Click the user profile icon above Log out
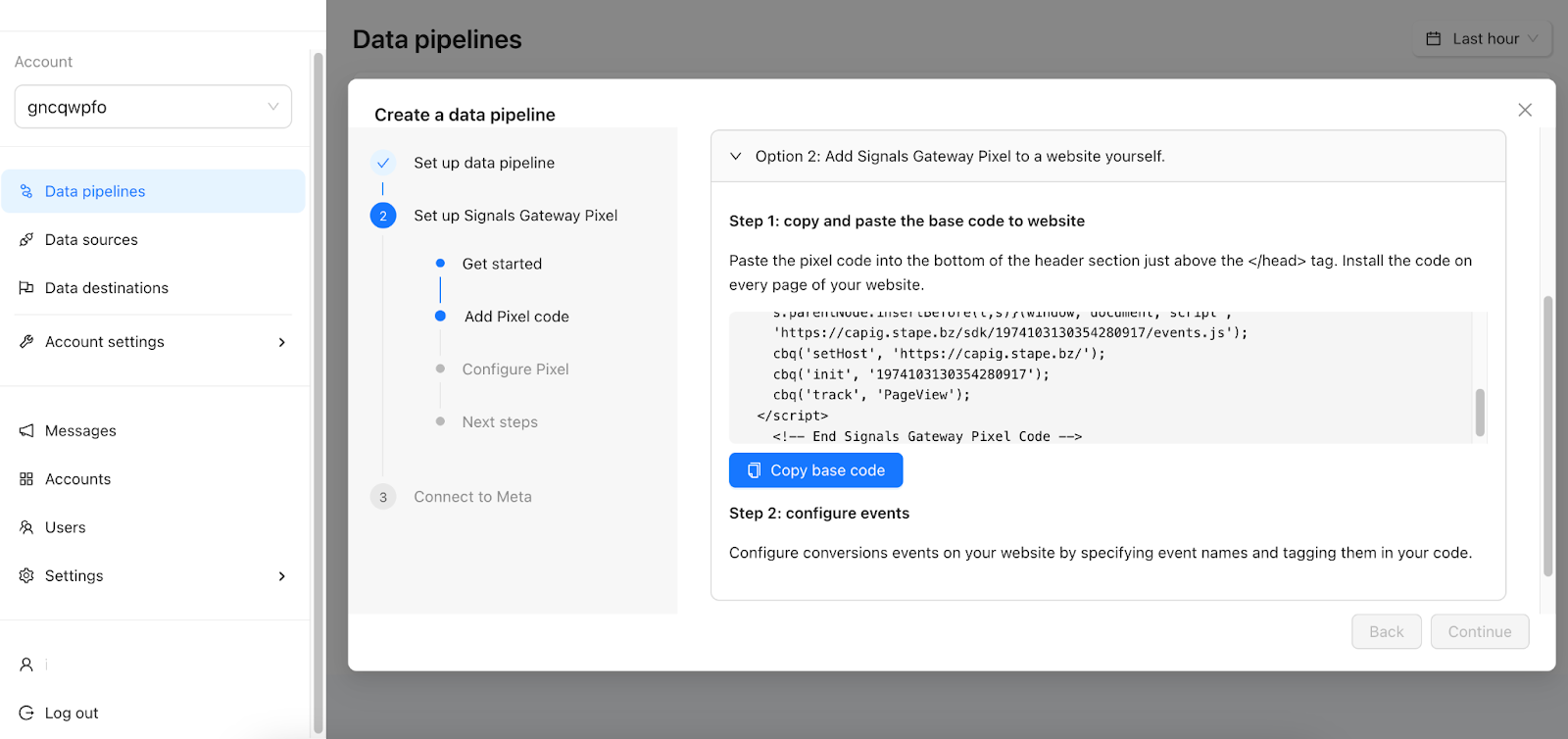1568x739 pixels. pos(26,665)
